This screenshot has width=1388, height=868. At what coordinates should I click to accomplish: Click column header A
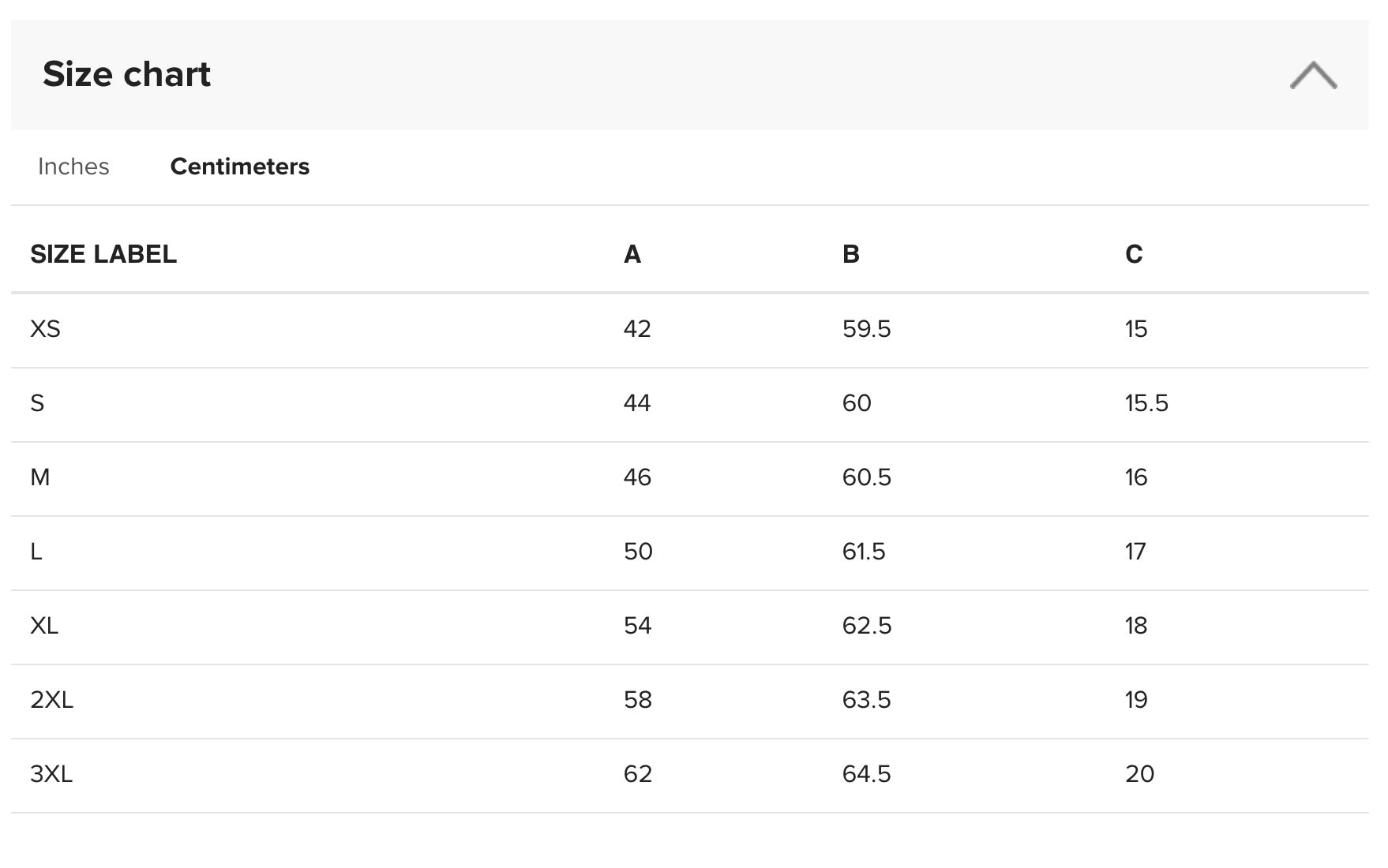[x=632, y=254]
